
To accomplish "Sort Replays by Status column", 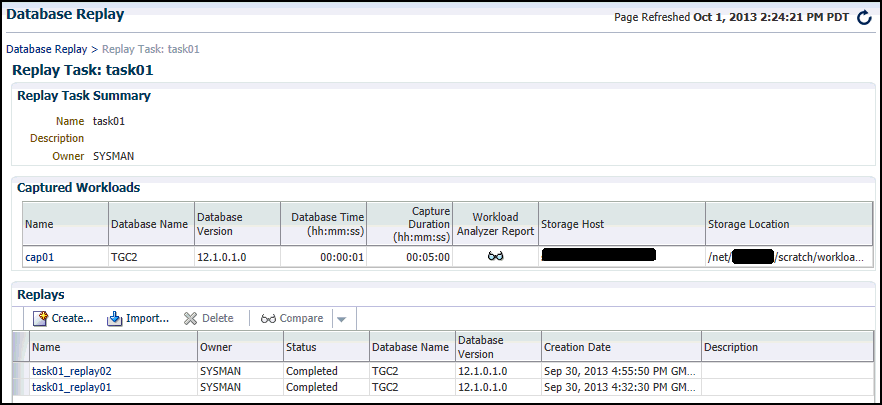I will click(x=303, y=347).
